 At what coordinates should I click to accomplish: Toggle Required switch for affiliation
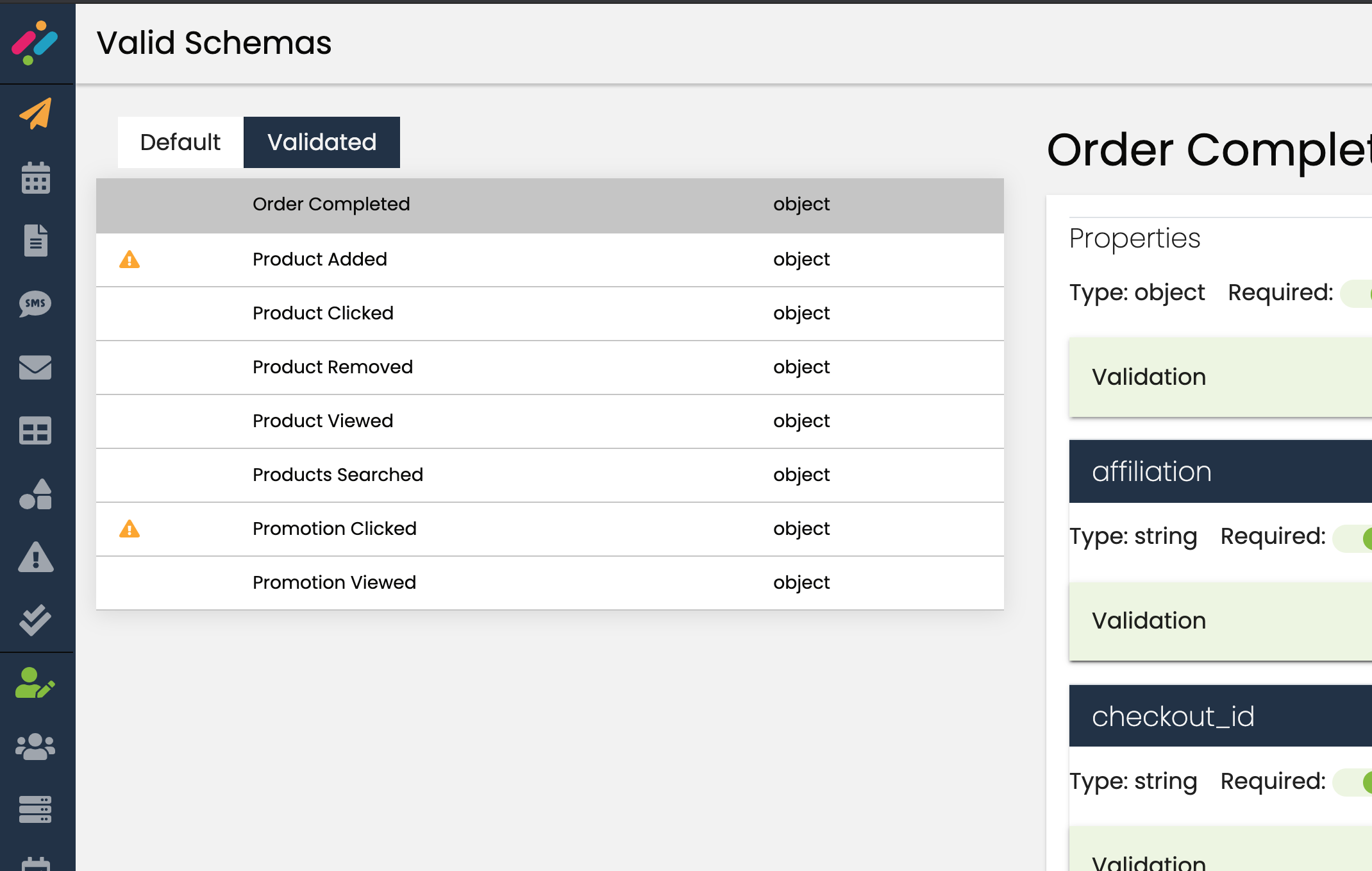(x=1354, y=537)
